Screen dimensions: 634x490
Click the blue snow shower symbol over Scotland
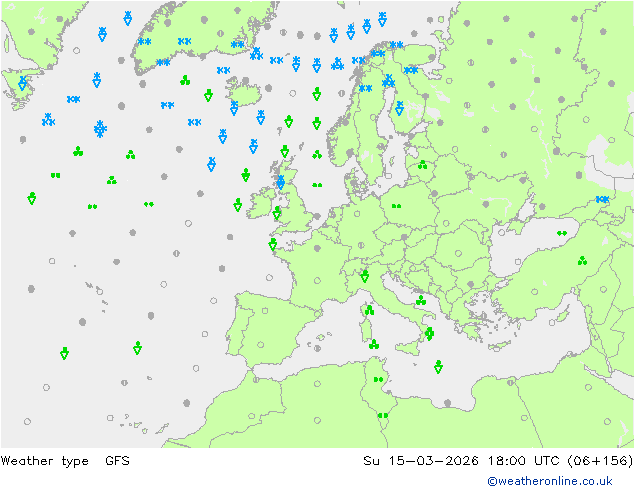281,182
